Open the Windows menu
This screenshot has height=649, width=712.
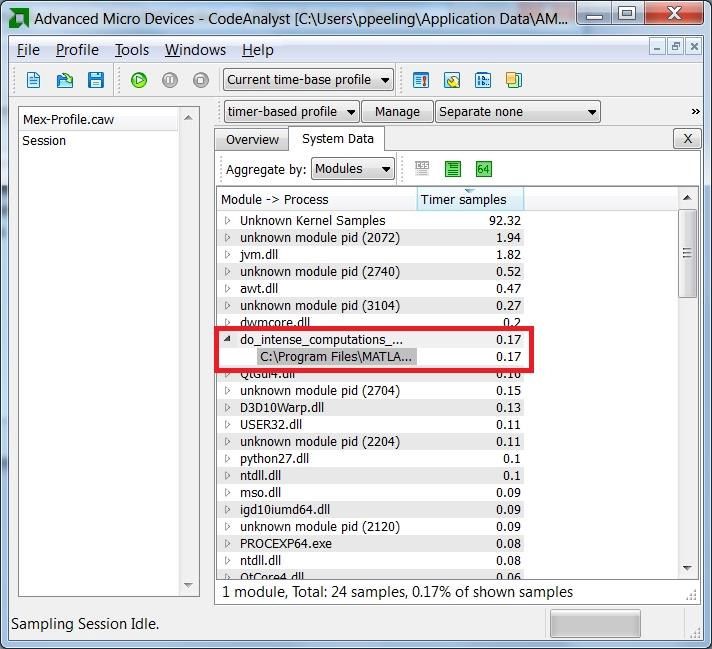click(x=195, y=50)
